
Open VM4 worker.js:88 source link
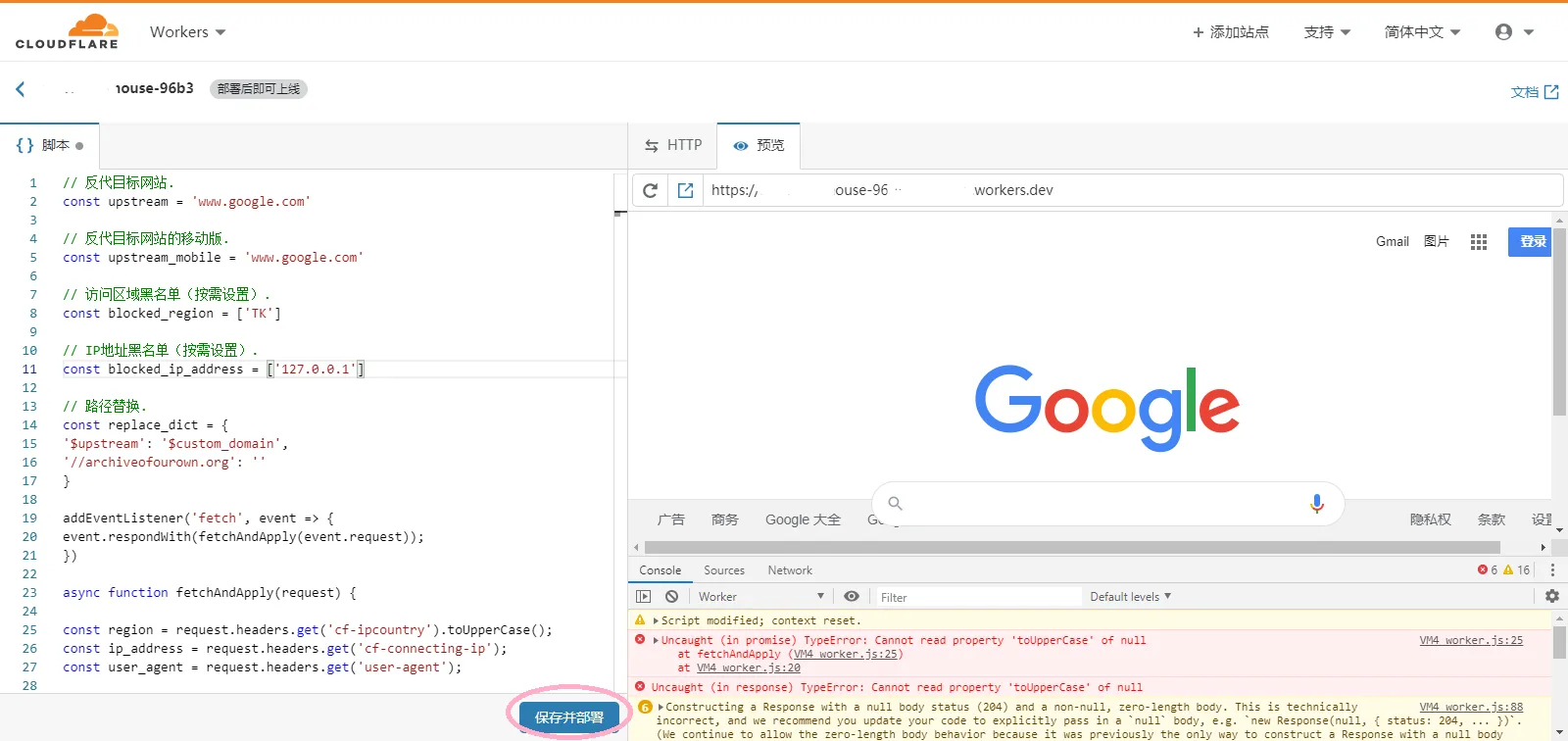(1471, 707)
